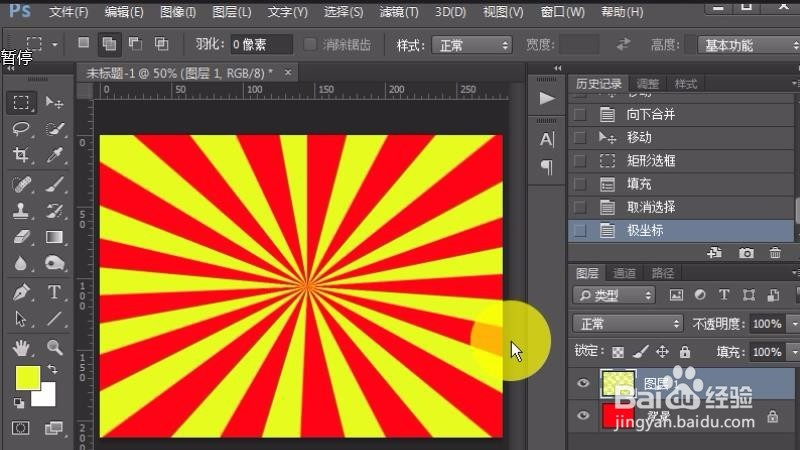Reset default foreground and background colors
The height and width of the screenshot is (450, 800).
pyautogui.click(x=19, y=403)
